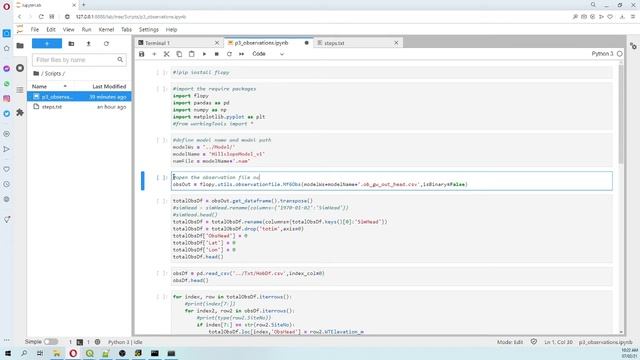Open the Code cell type dropdown
This screenshot has width=640, height=360.
(x=268, y=54)
